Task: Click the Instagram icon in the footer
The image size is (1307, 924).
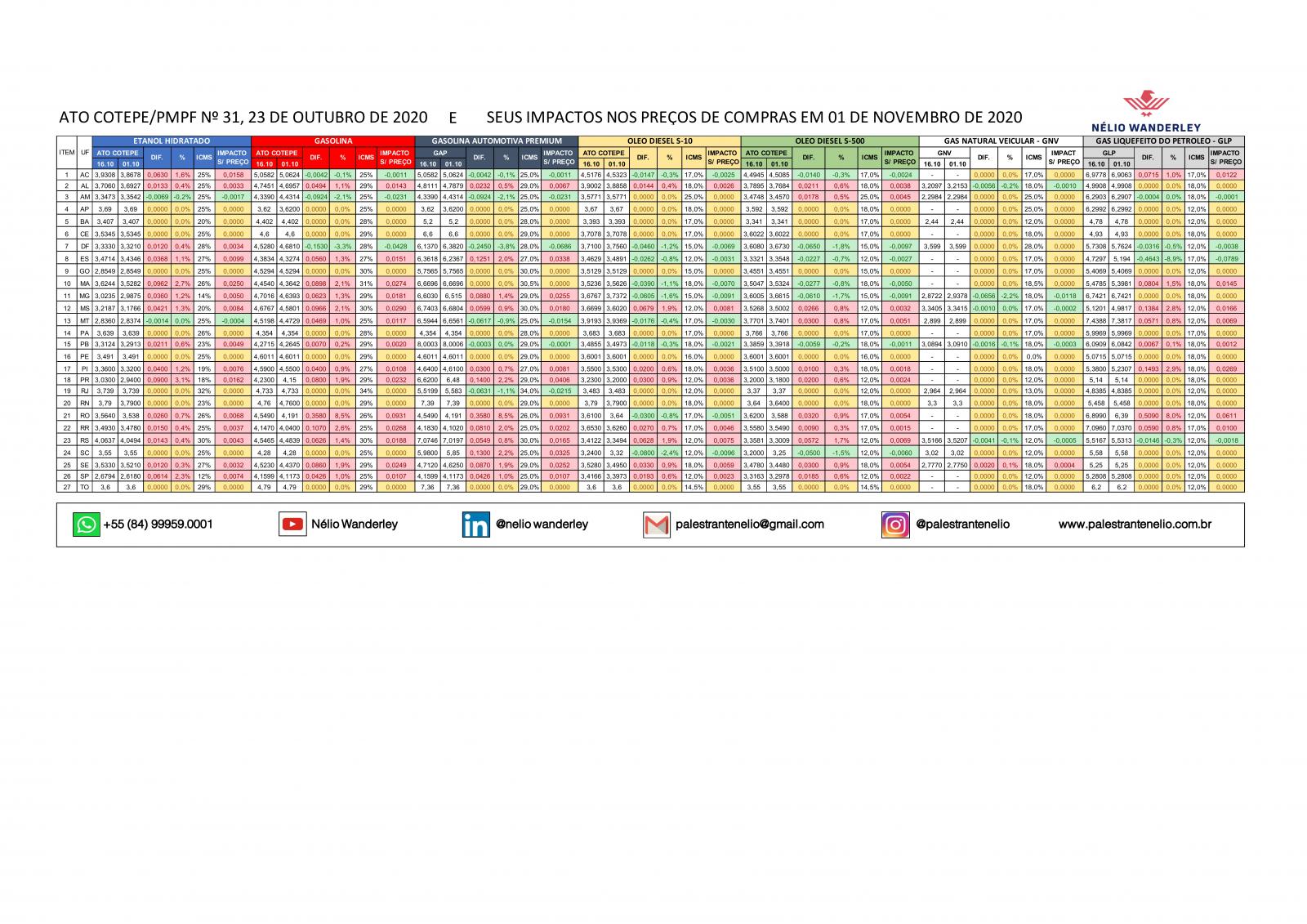Action: tap(895, 524)
